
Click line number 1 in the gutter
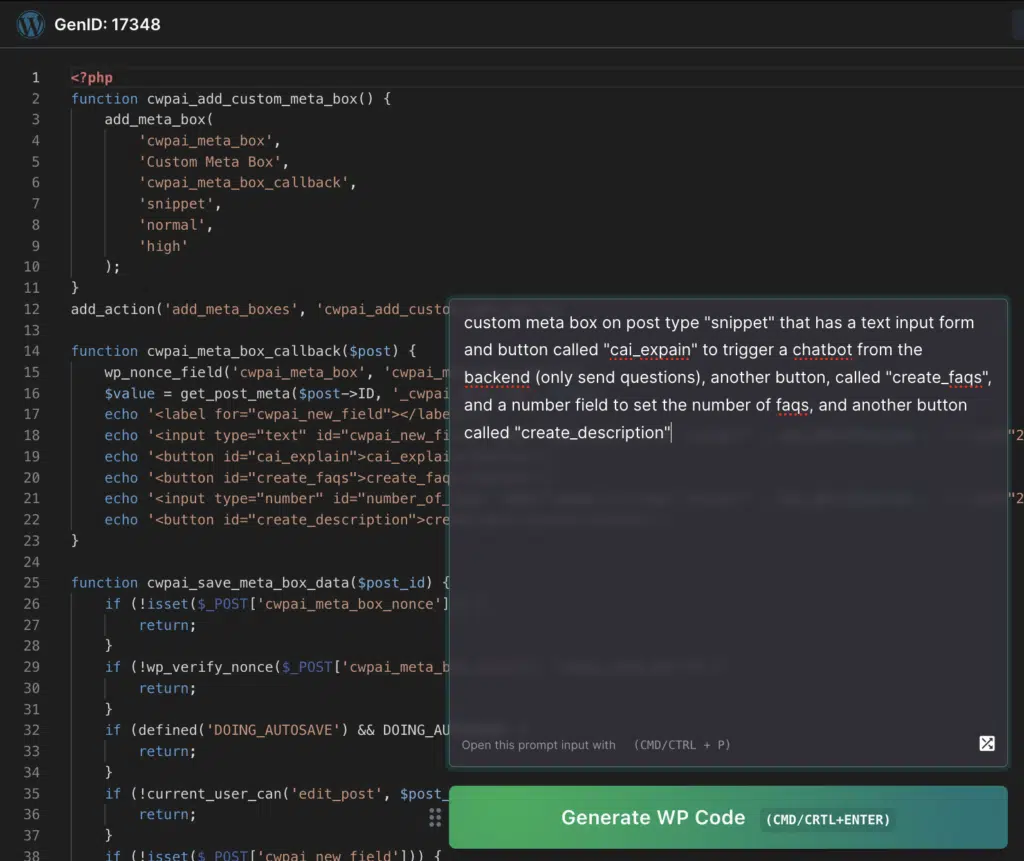click(36, 78)
